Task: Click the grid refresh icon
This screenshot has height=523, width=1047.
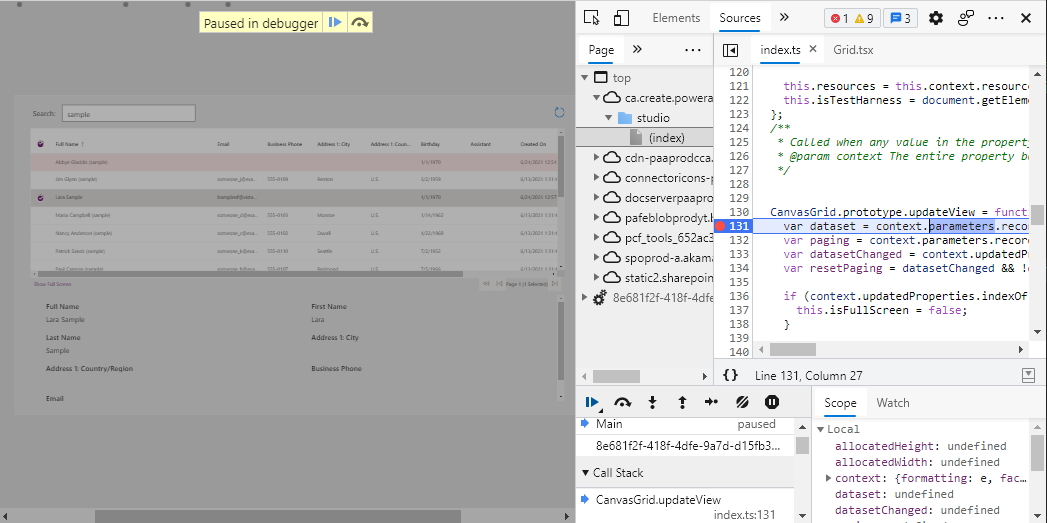Action: (560, 113)
